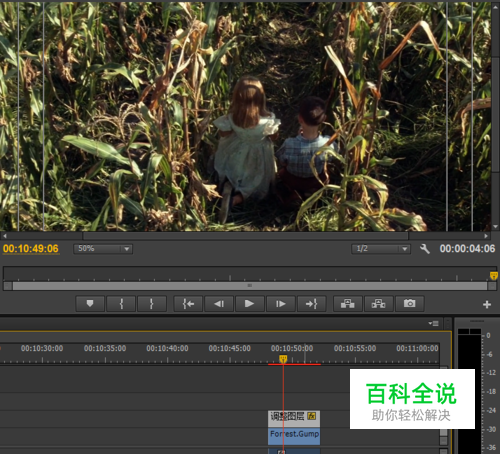Click the timeline playhead marker
500x454 pixels.
pos(283,359)
